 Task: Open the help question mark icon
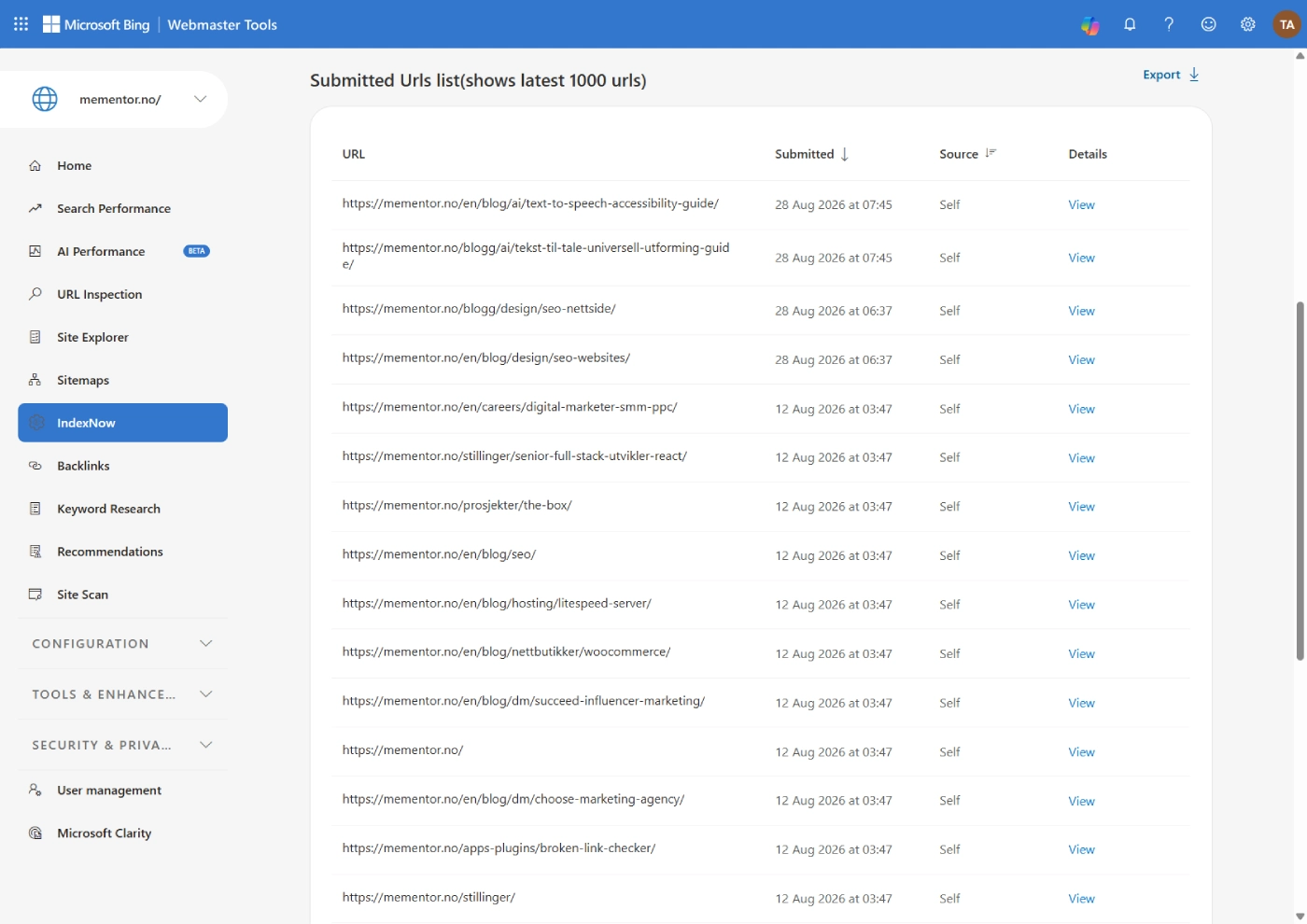(1169, 24)
